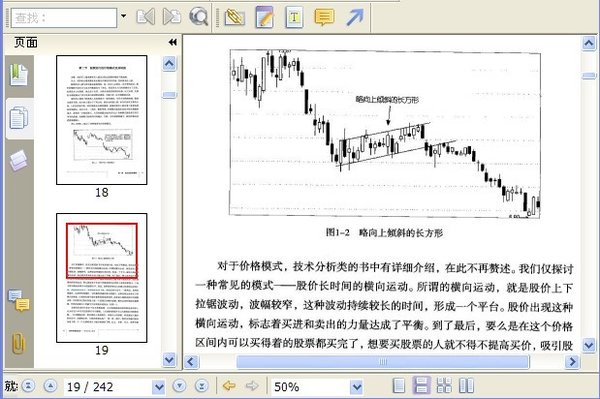Screen dimensions: 600x399
Task: Open the advanced search magnifier icon
Action: (199, 17)
